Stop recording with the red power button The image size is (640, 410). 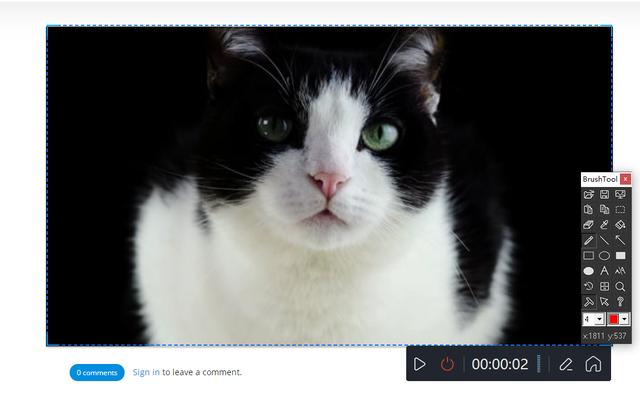(x=447, y=364)
